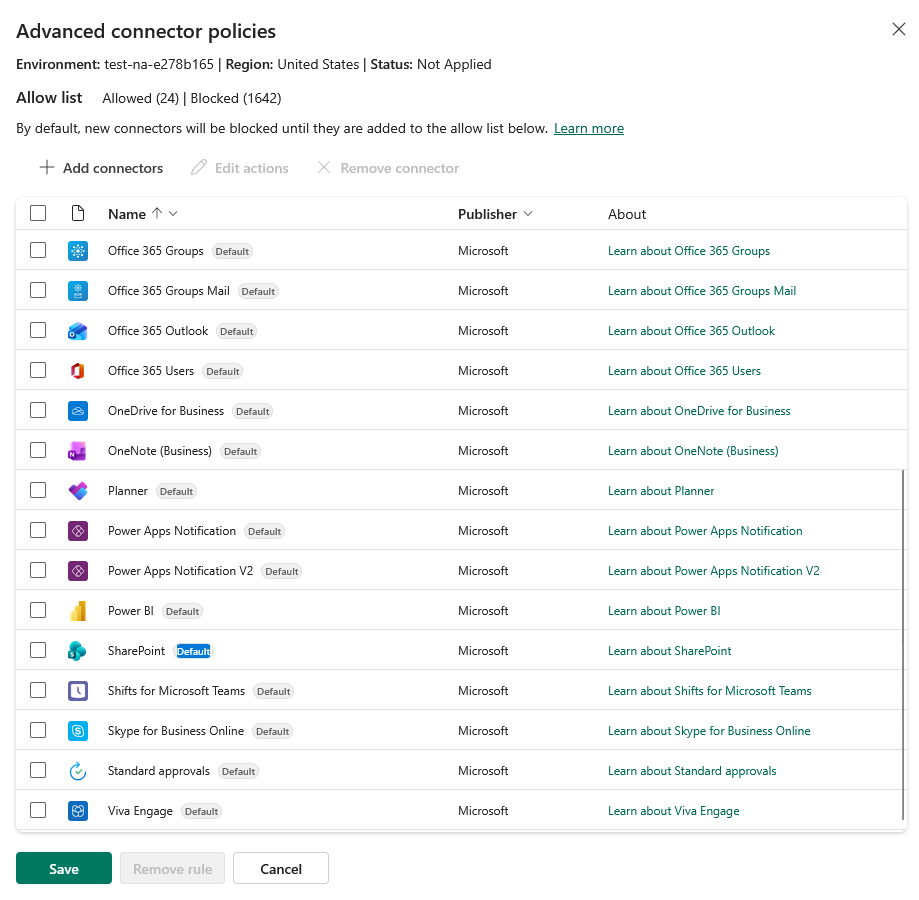Image resolution: width=919 pixels, height=900 pixels.
Task: Click Add connectors in the toolbar
Action: (x=101, y=168)
